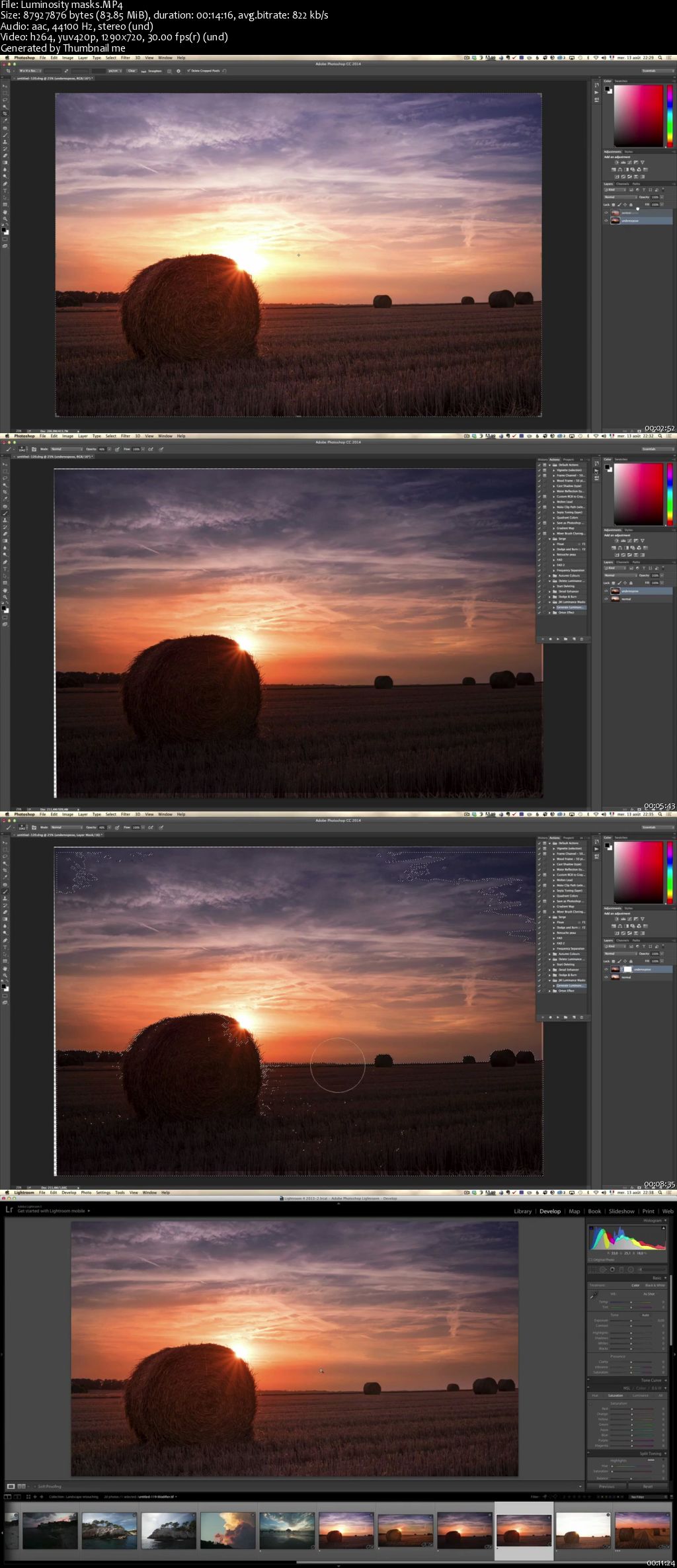
Task: Hide normal layer in second Photoshop frame
Action: click(606, 599)
